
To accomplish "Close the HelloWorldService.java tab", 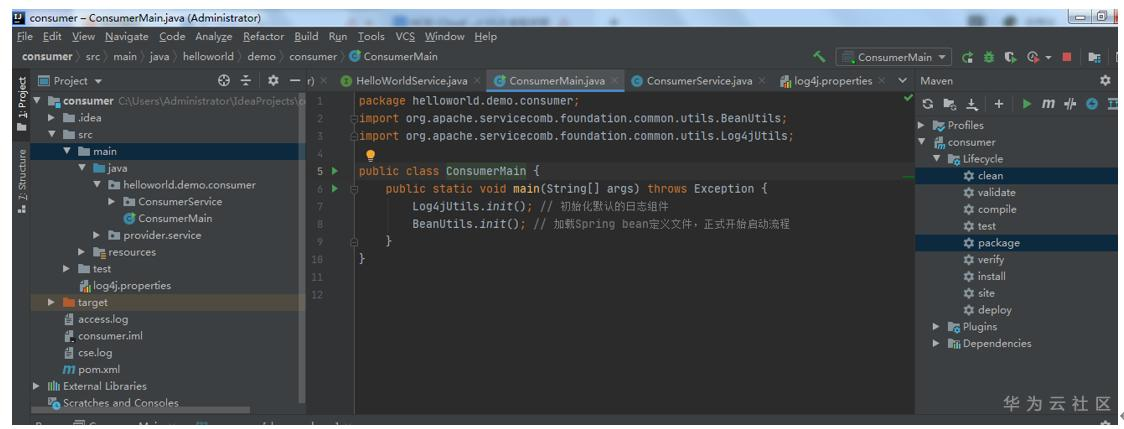I will click(x=476, y=81).
